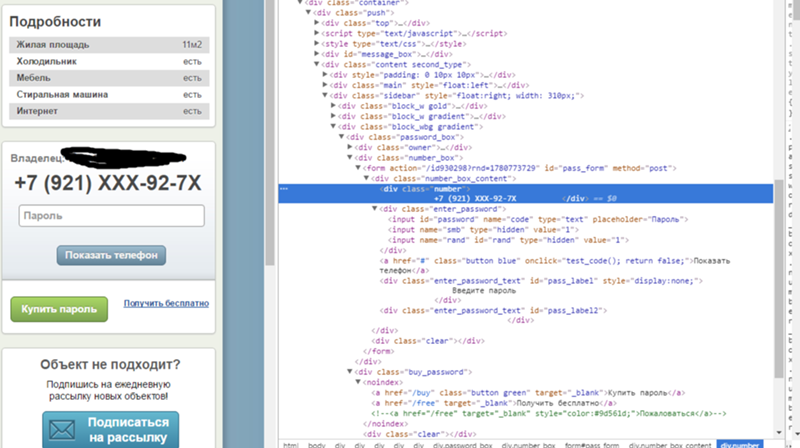
Task: Click the Стиральная машина table row
Action: (109, 94)
